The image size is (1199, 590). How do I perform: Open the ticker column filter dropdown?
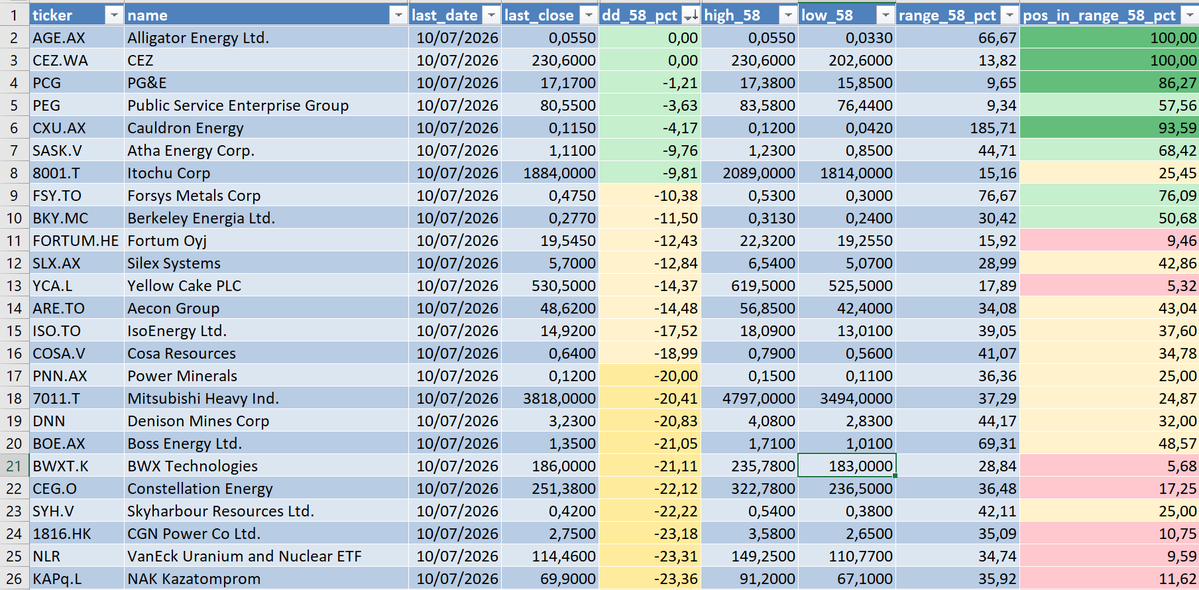113,15
